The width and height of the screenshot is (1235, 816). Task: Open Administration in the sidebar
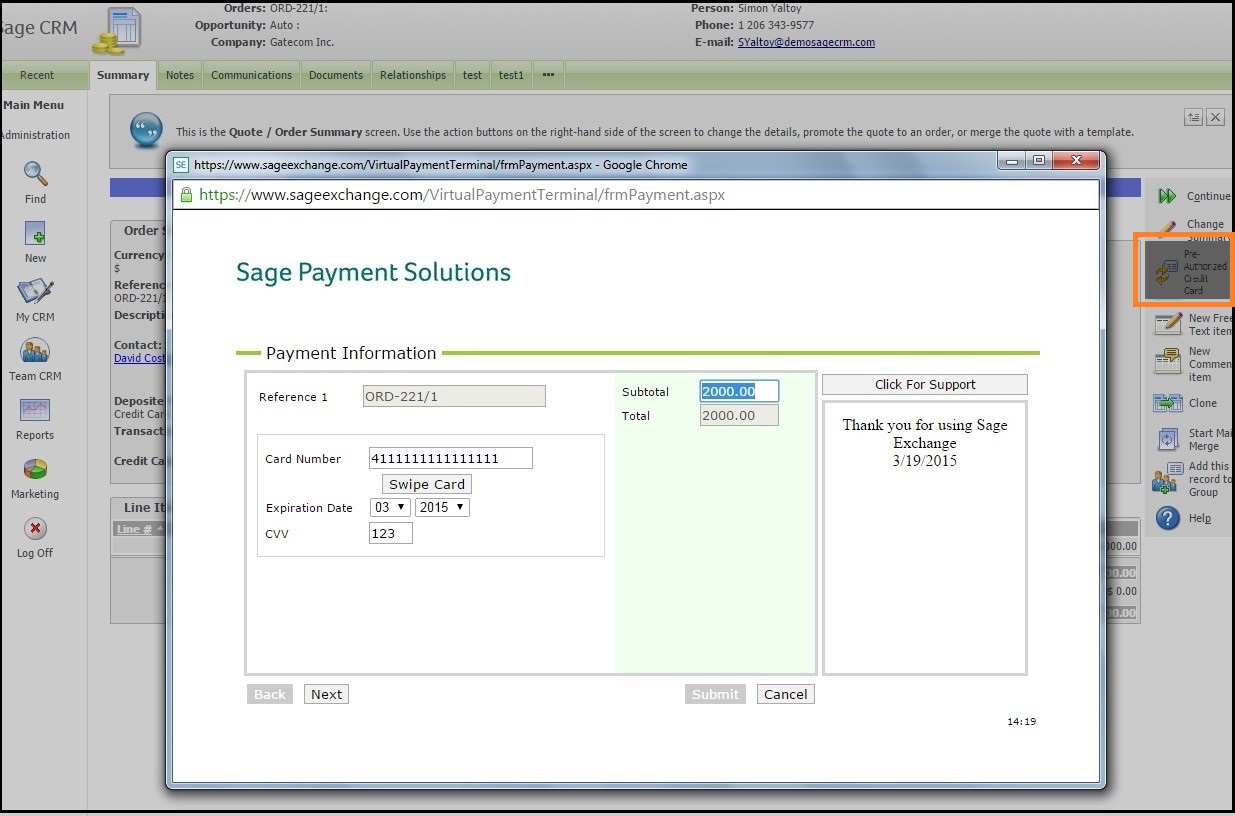coord(35,135)
